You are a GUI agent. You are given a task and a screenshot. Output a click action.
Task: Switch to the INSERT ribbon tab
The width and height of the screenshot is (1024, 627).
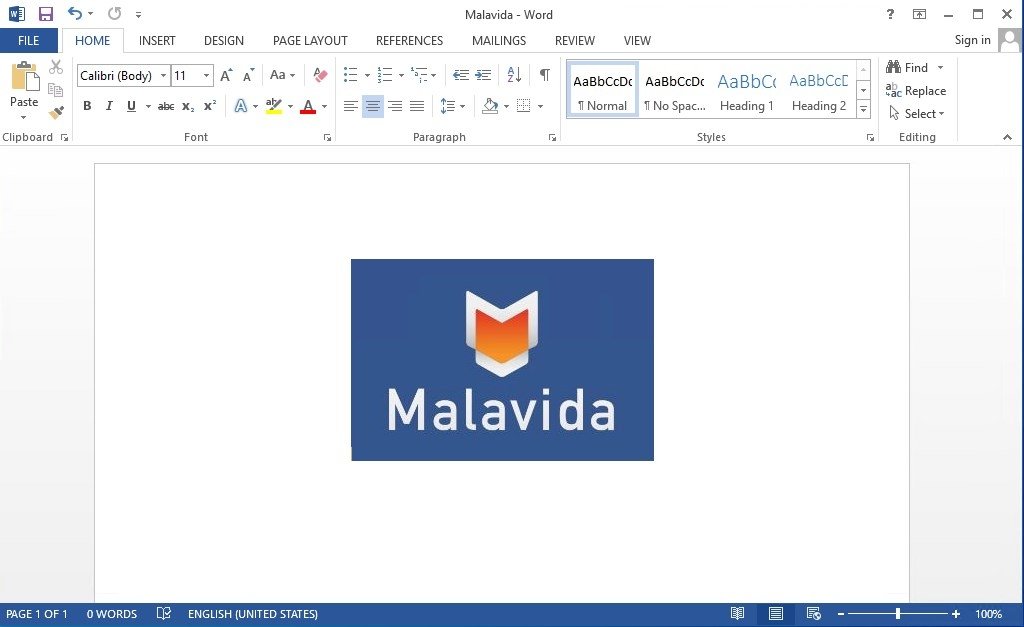tap(156, 40)
